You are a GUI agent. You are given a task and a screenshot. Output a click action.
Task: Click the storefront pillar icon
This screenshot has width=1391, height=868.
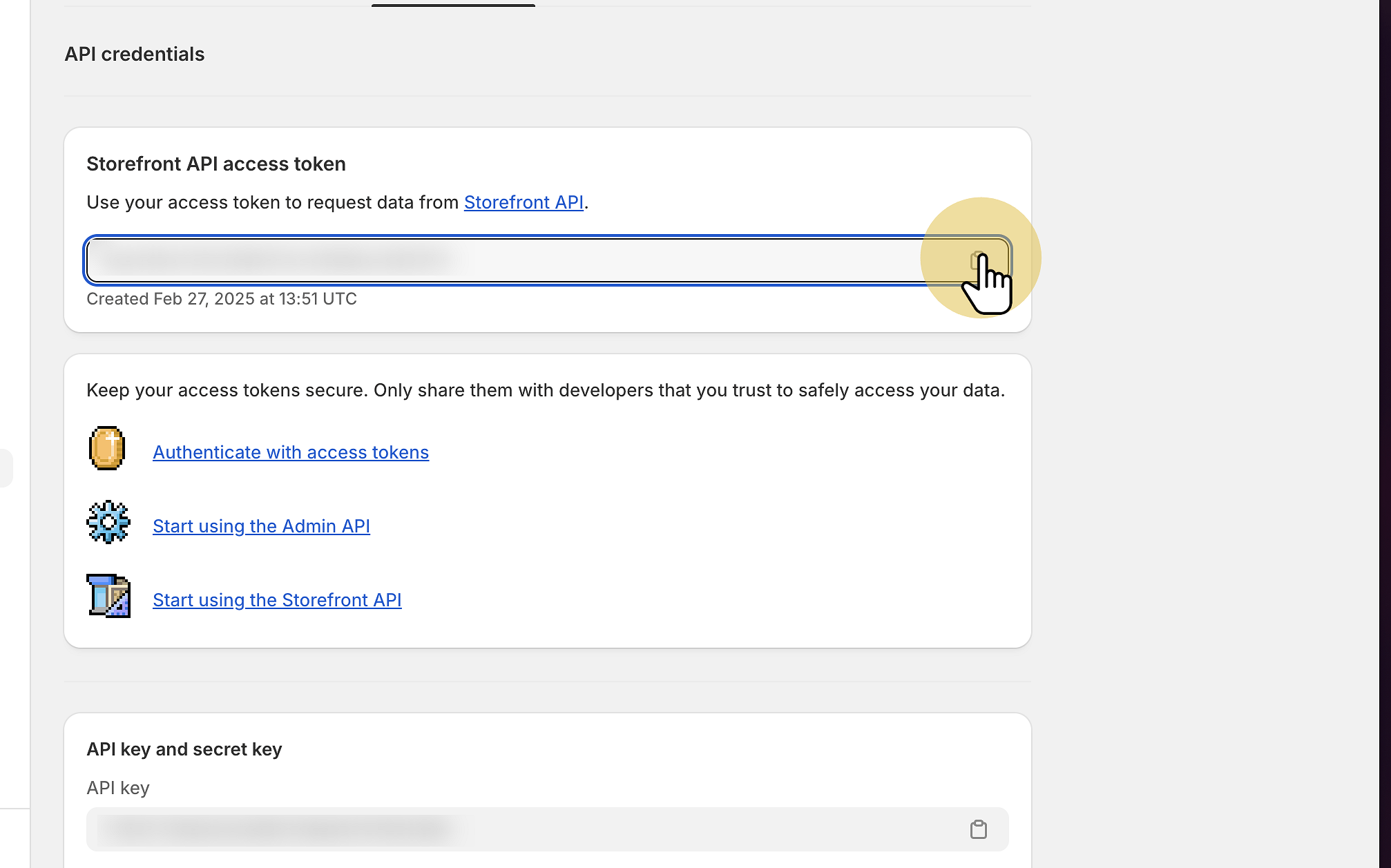coord(108,595)
